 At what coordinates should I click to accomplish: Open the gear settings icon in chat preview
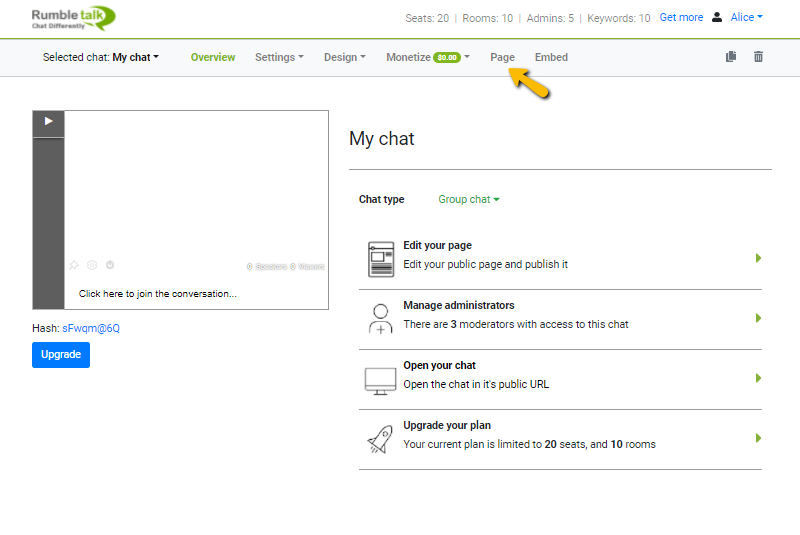click(x=91, y=265)
